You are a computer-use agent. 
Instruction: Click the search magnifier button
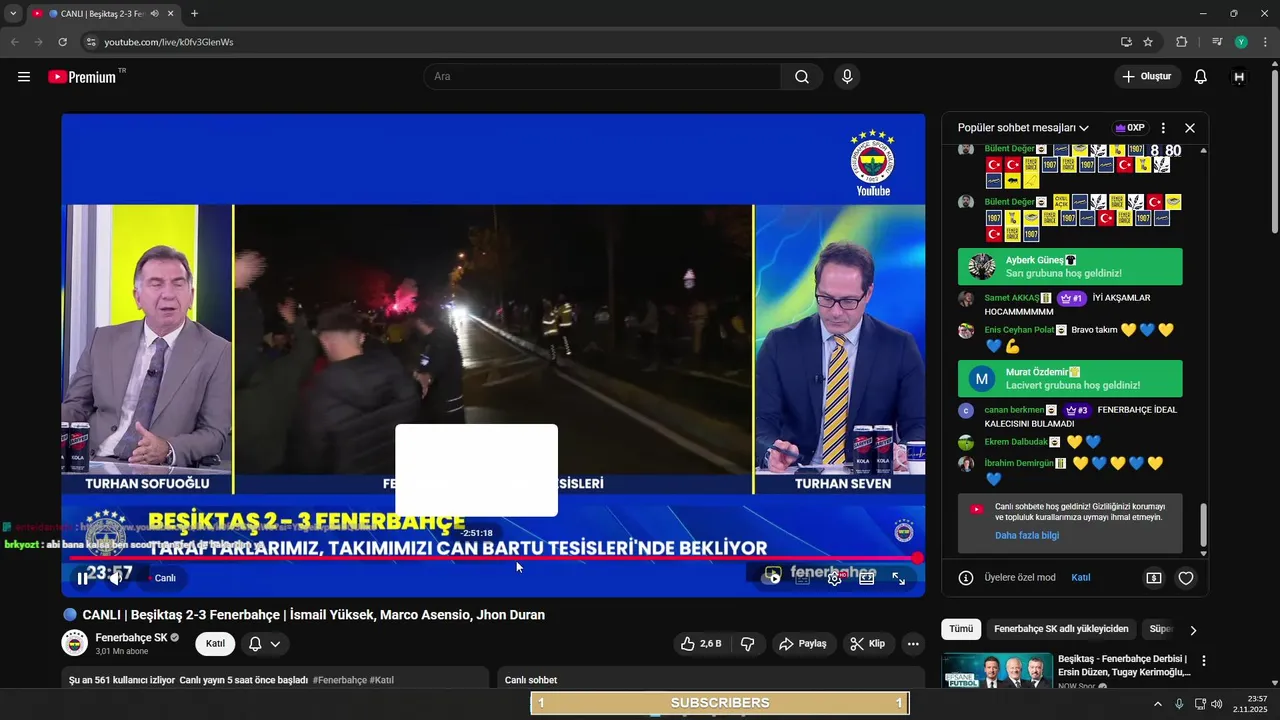coord(802,77)
